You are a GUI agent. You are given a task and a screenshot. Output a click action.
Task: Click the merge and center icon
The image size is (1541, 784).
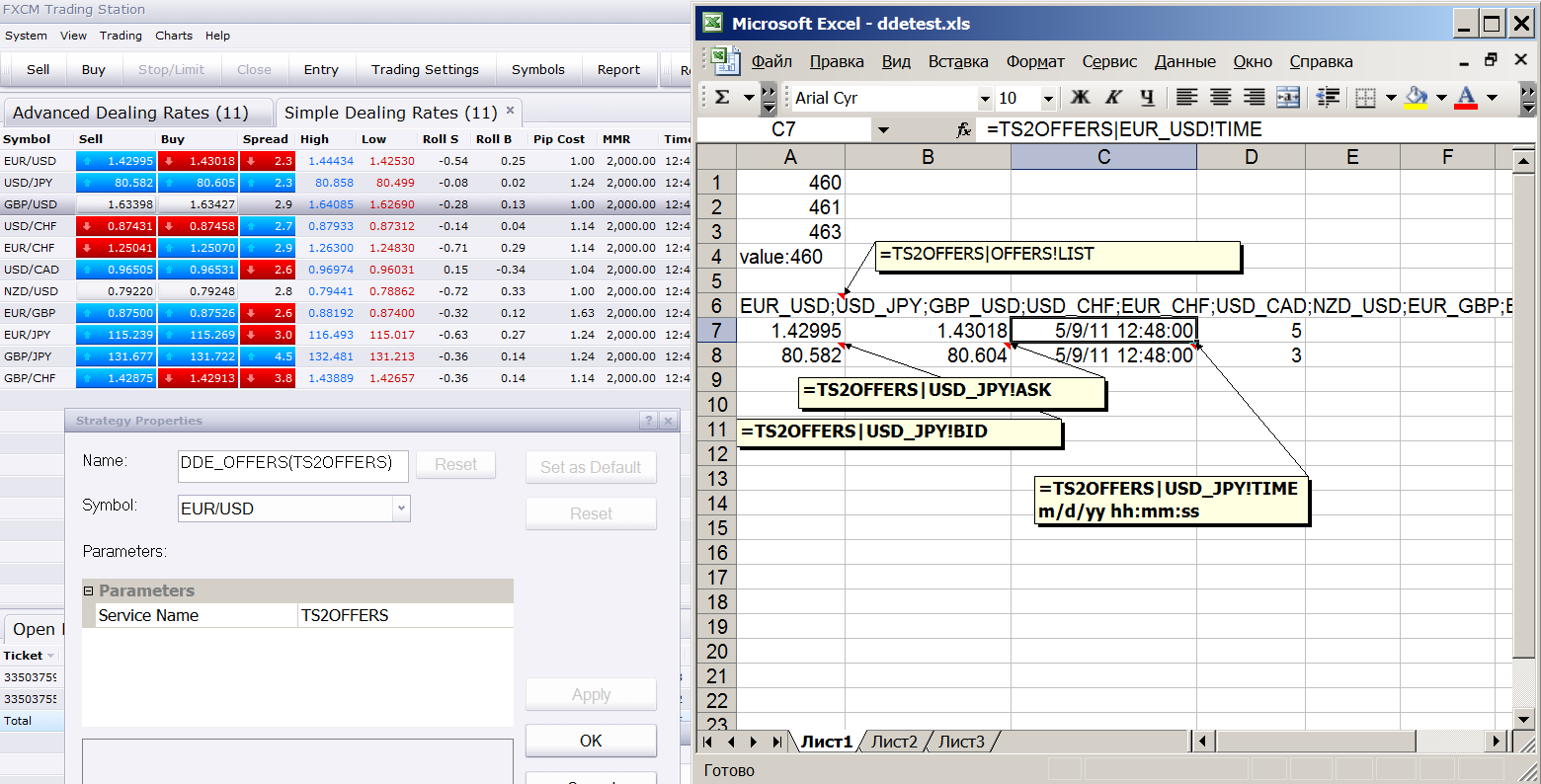click(1288, 97)
